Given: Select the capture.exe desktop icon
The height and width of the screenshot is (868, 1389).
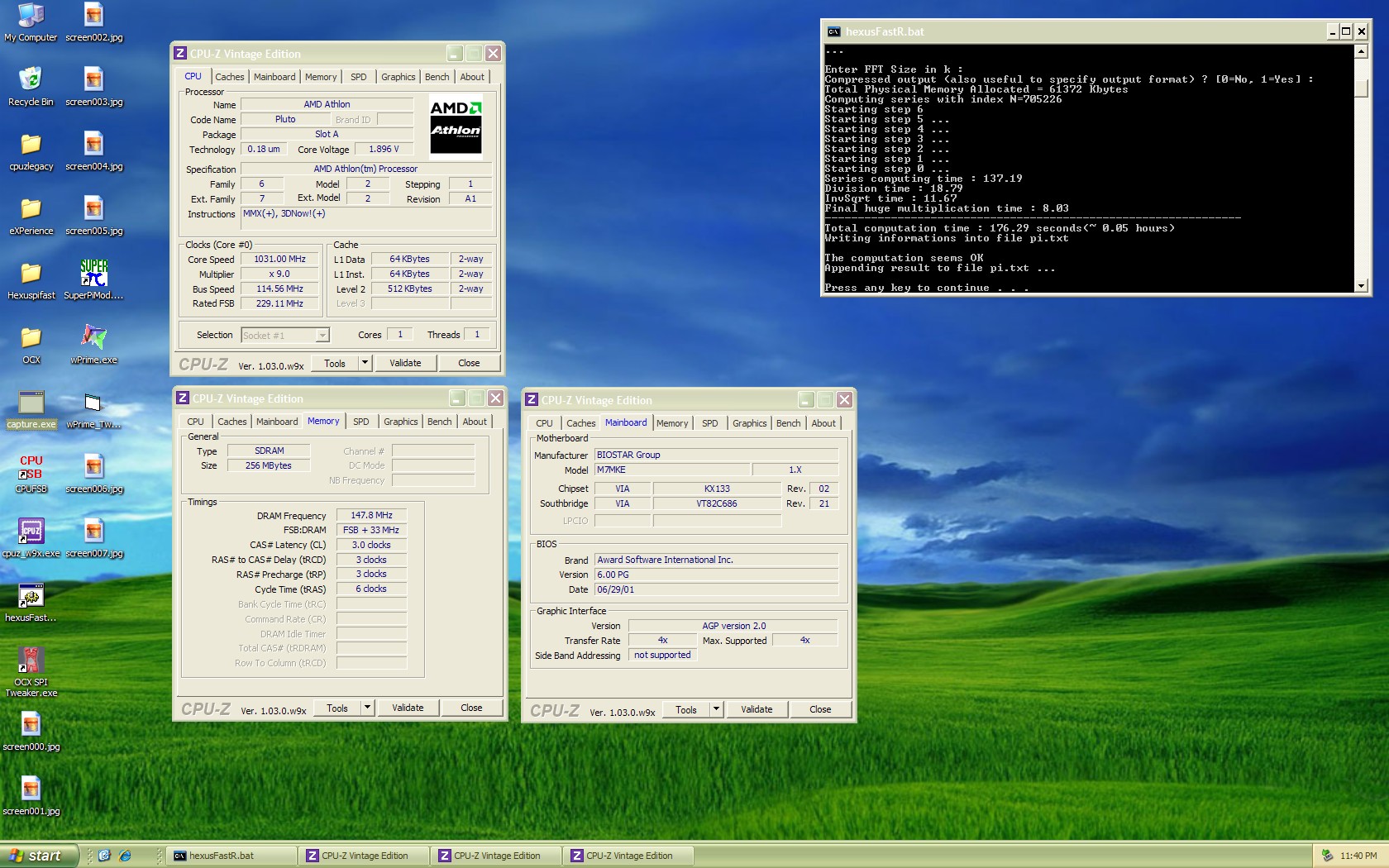Looking at the screenshot, I should (x=31, y=409).
